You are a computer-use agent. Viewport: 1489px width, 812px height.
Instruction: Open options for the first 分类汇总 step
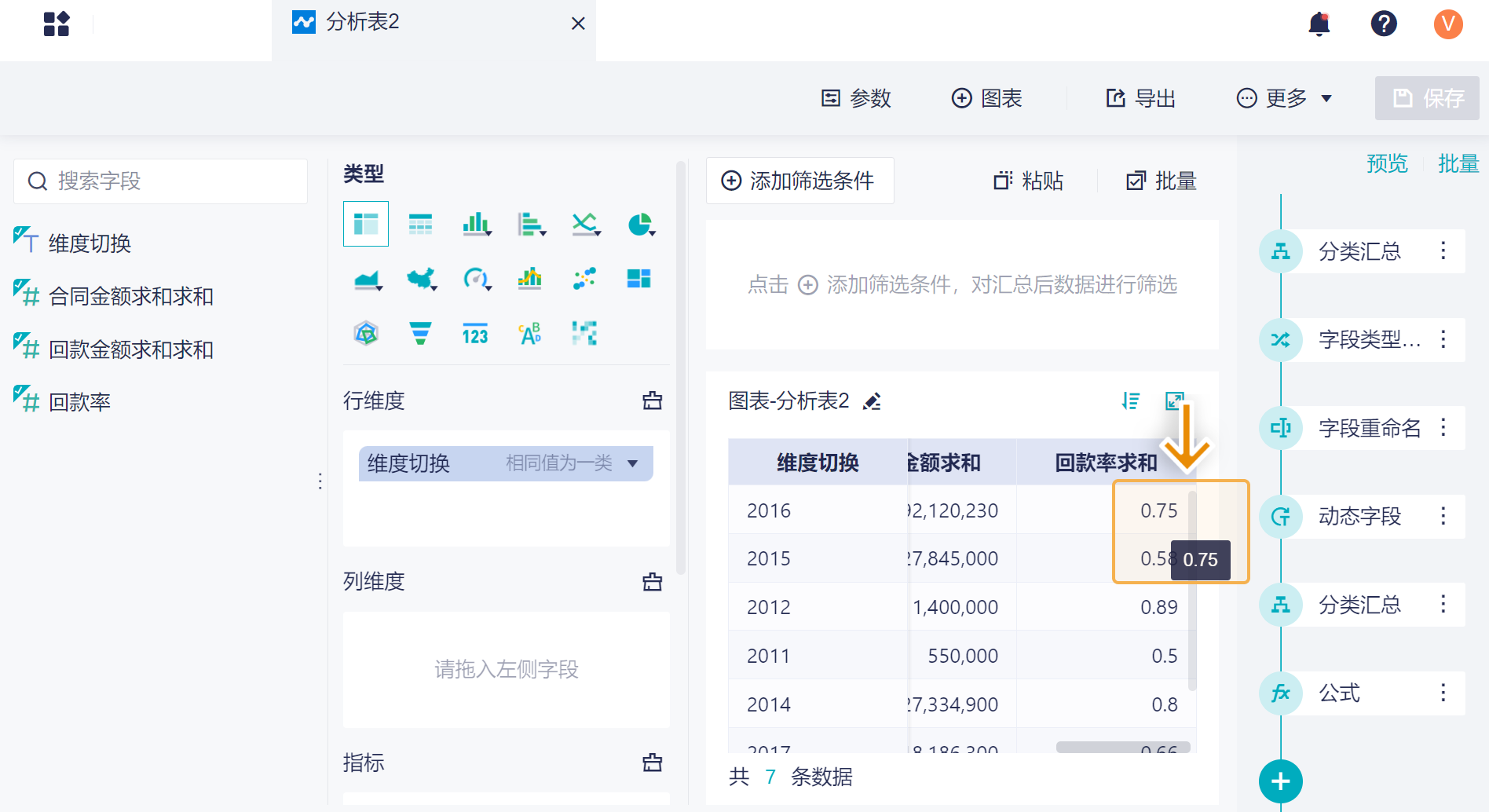pos(1443,251)
